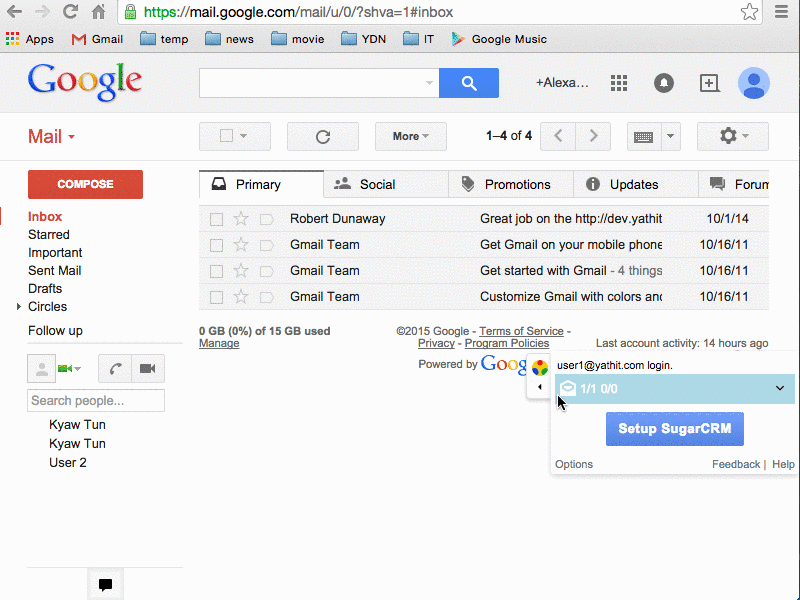Open the select options dropdown arrow
800x600 pixels.
coord(243,136)
